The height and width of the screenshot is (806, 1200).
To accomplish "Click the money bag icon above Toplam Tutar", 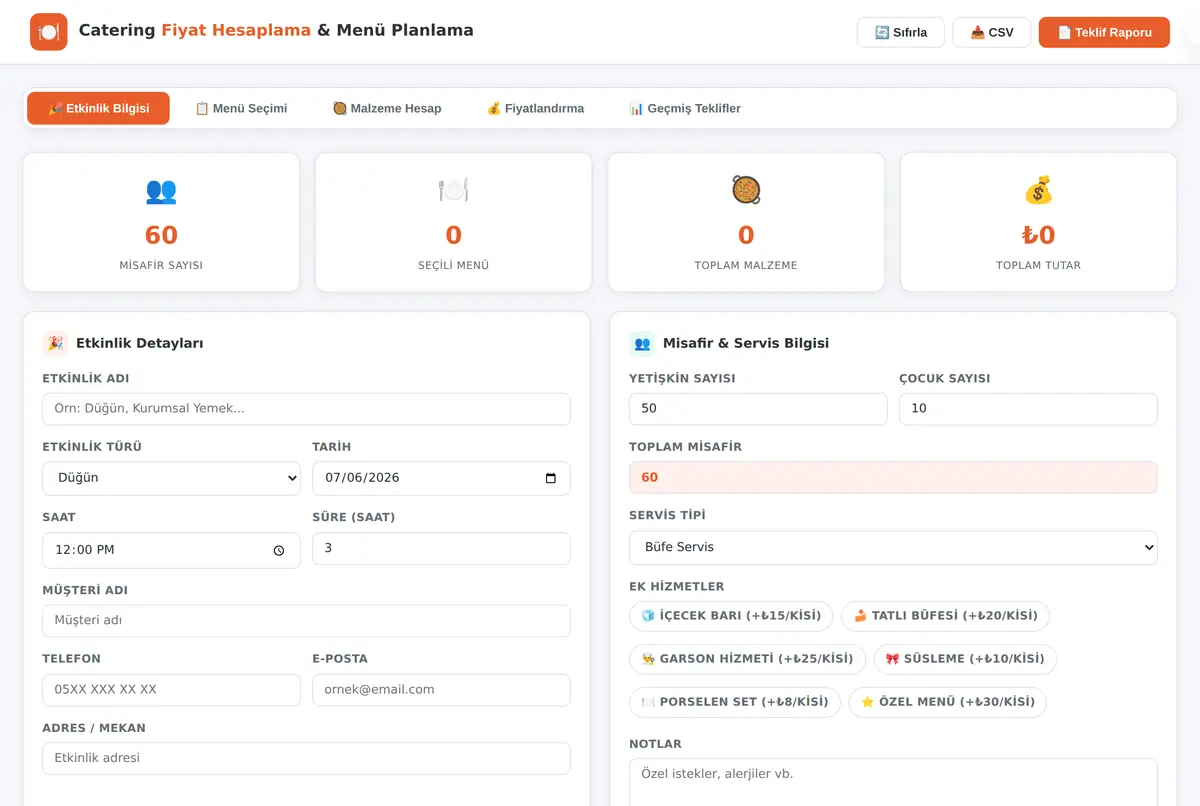I will 1038,190.
